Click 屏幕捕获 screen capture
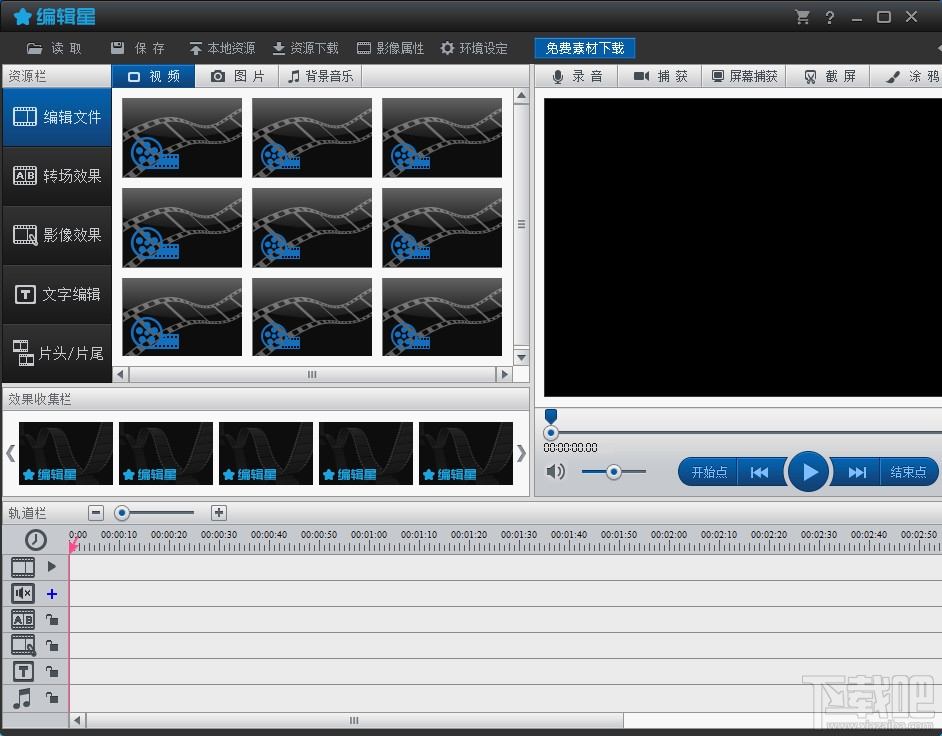The height and width of the screenshot is (736, 942). point(744,76)
